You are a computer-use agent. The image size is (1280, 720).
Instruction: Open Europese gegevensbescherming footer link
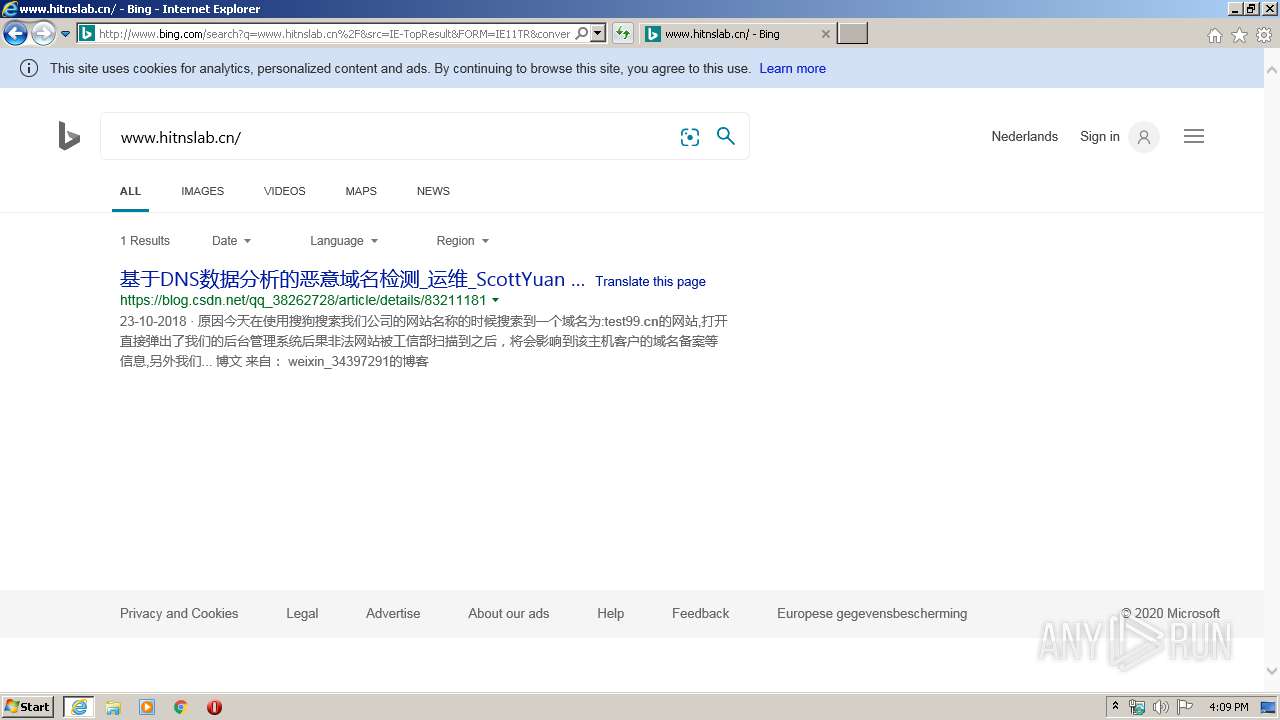pyautogui.click(x=872, y=613)
